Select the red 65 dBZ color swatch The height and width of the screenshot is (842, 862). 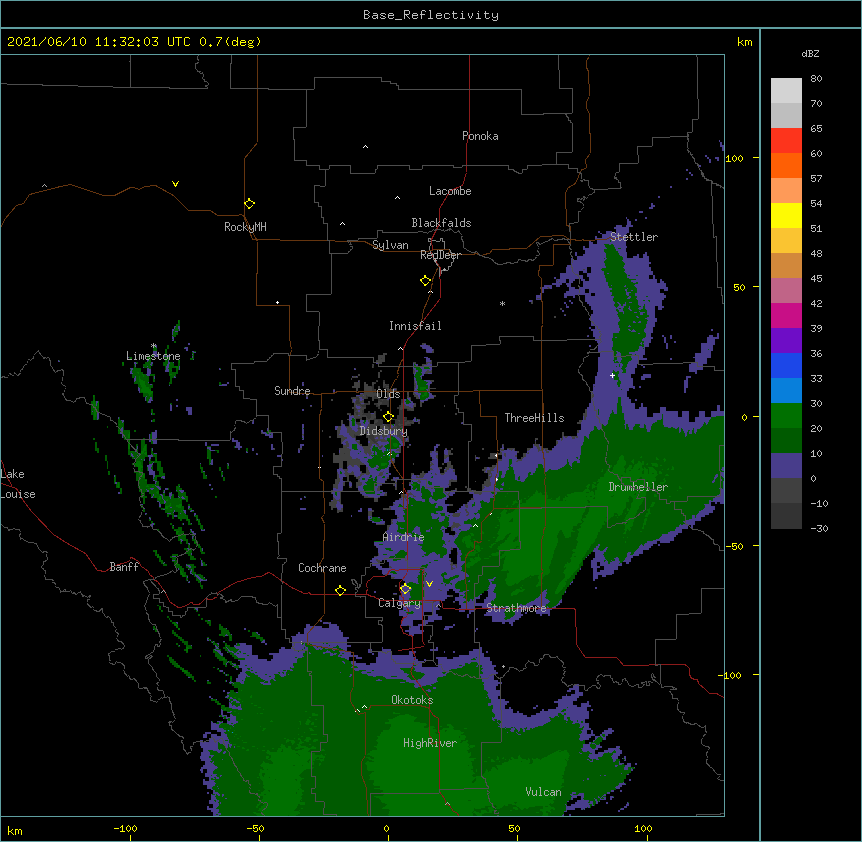786,141
